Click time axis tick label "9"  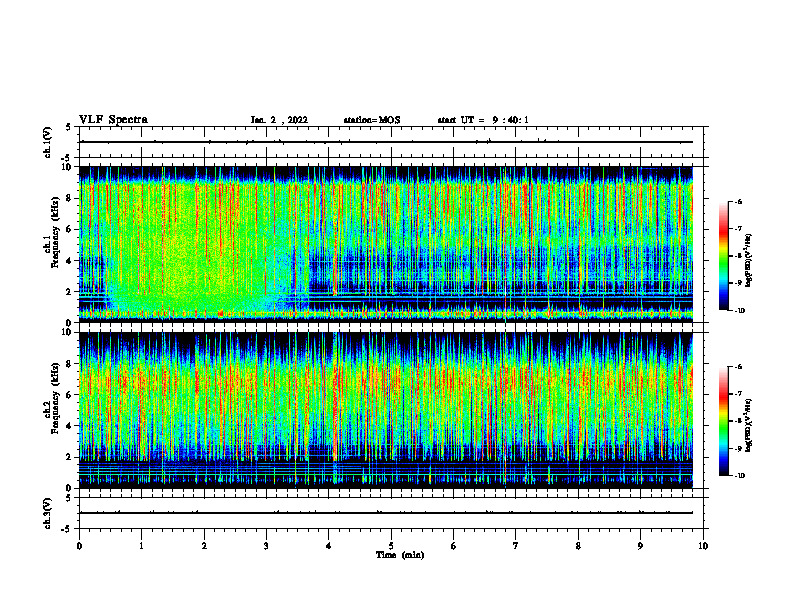[x=640, y=546]
